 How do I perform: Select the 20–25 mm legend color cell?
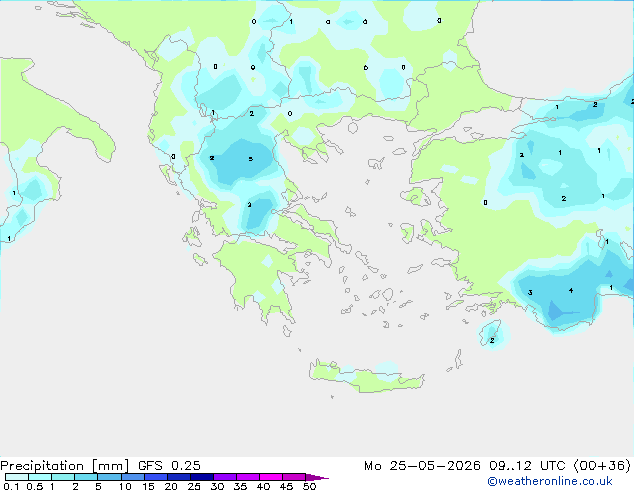(179, 477)
